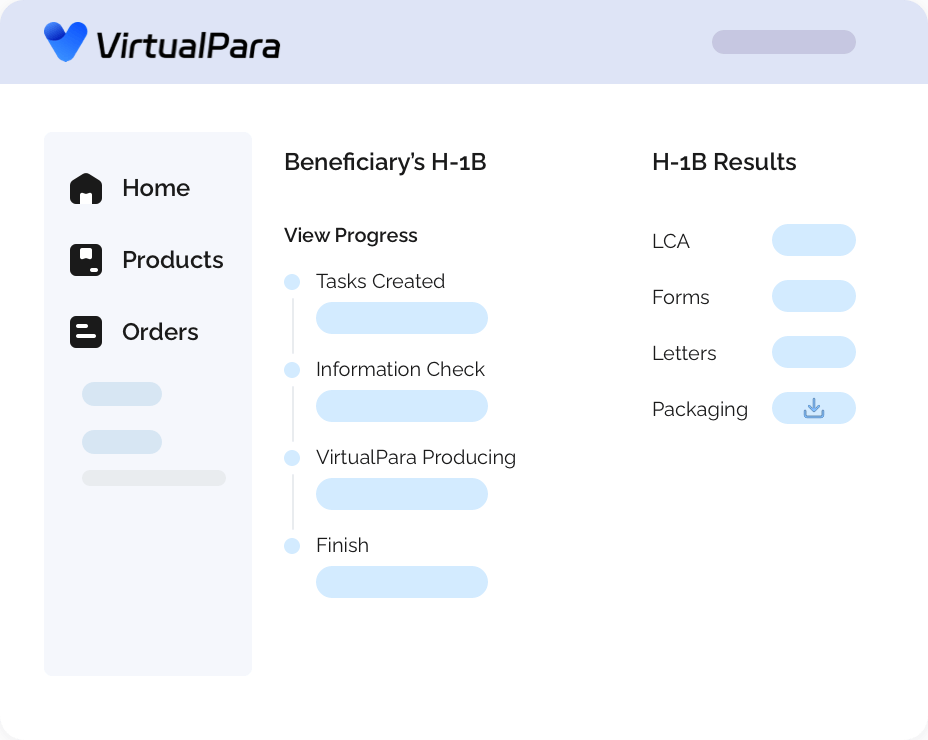Click the placeholder bar under Tasks Created
The width and height of the screenshot is (928, 740).
pos(402,318)
